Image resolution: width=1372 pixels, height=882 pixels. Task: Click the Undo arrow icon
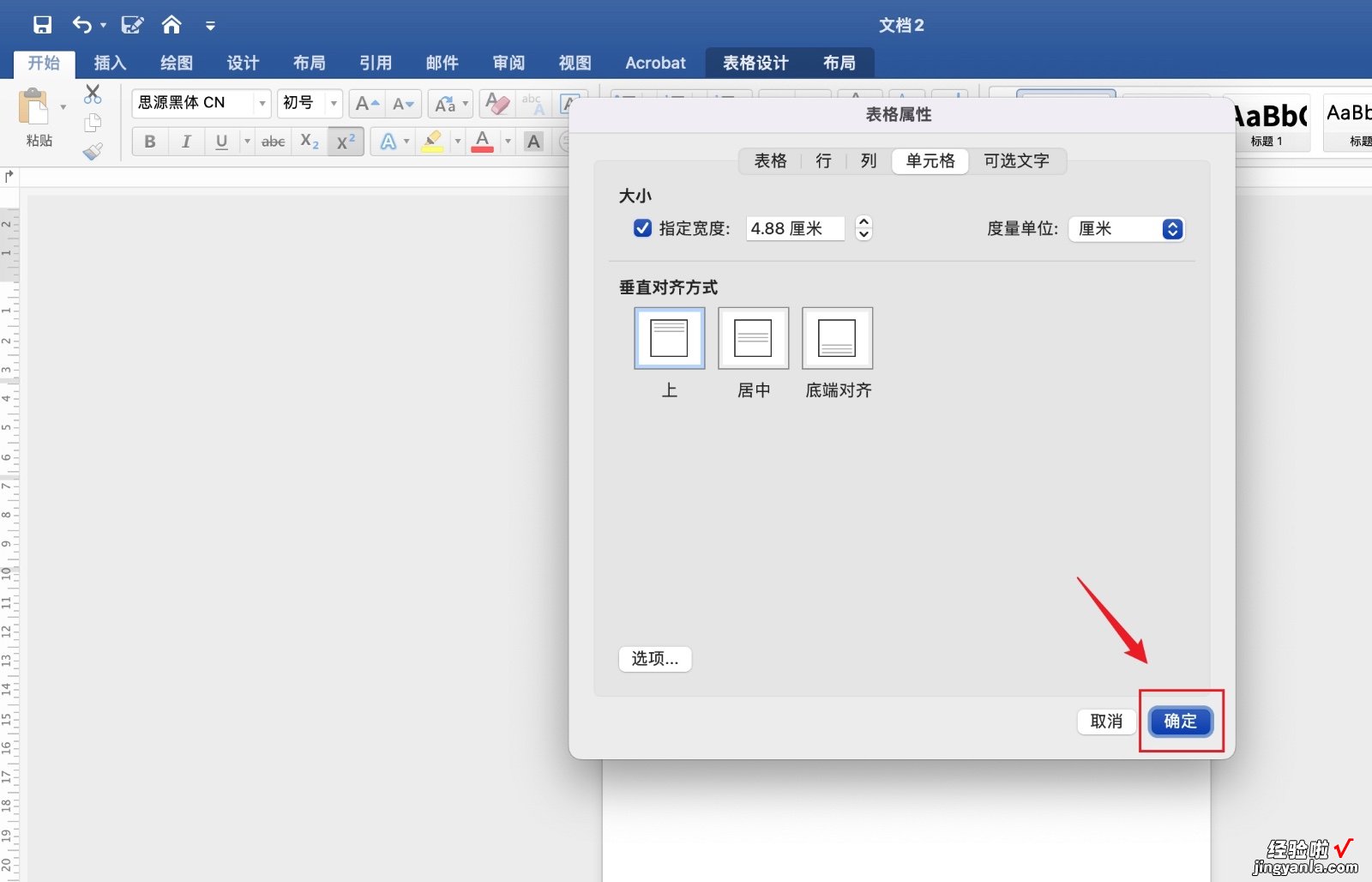(81, 25)
